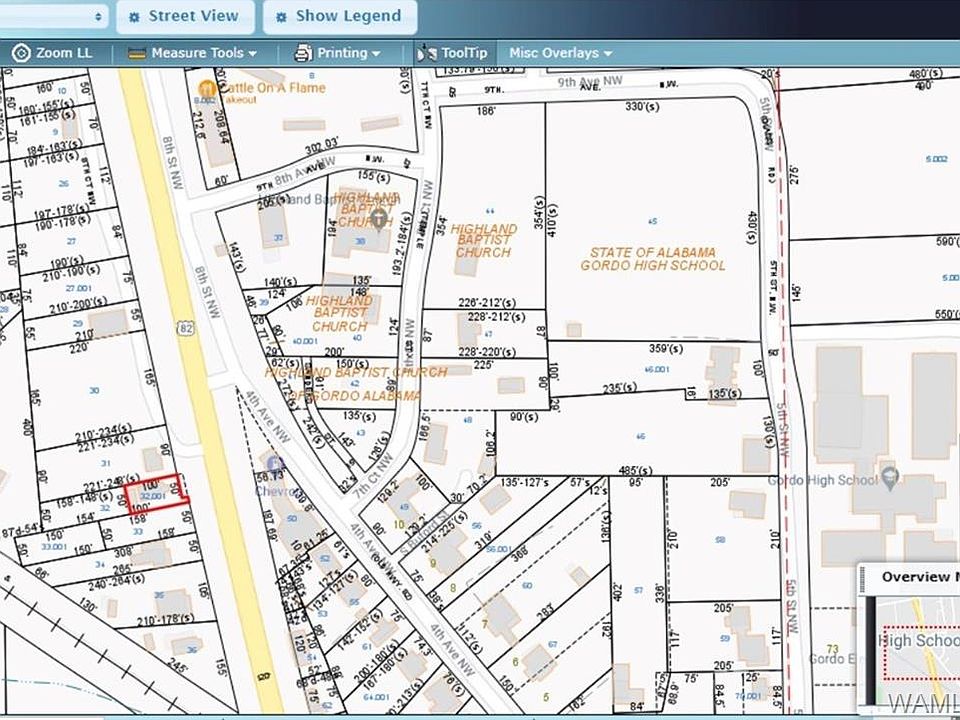This screenshot has width=960, height=720.
Task: Click parcel number 31
Action: (x=106, y=463)
